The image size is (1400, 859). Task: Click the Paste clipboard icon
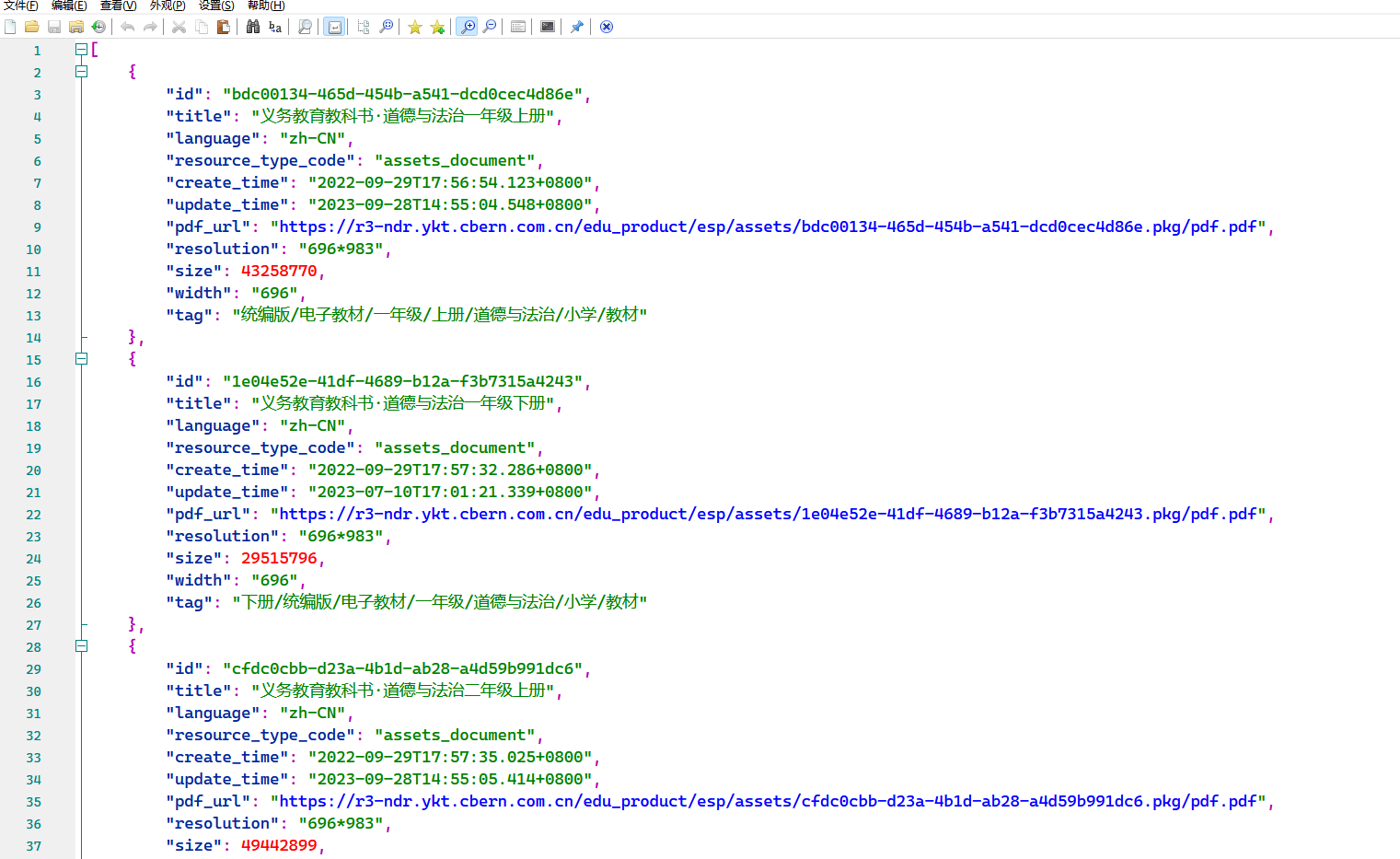click(224, 27)
